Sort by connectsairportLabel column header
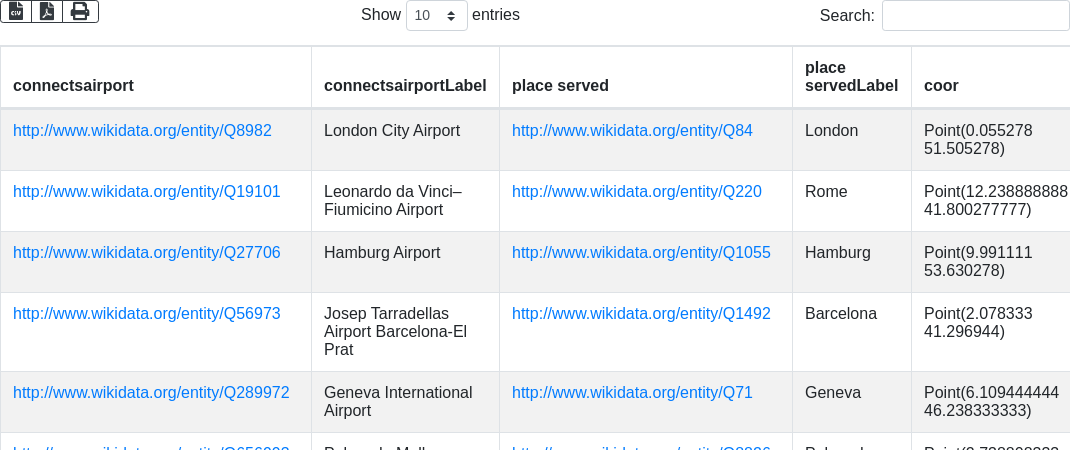1070x450 pixels. 405,86
